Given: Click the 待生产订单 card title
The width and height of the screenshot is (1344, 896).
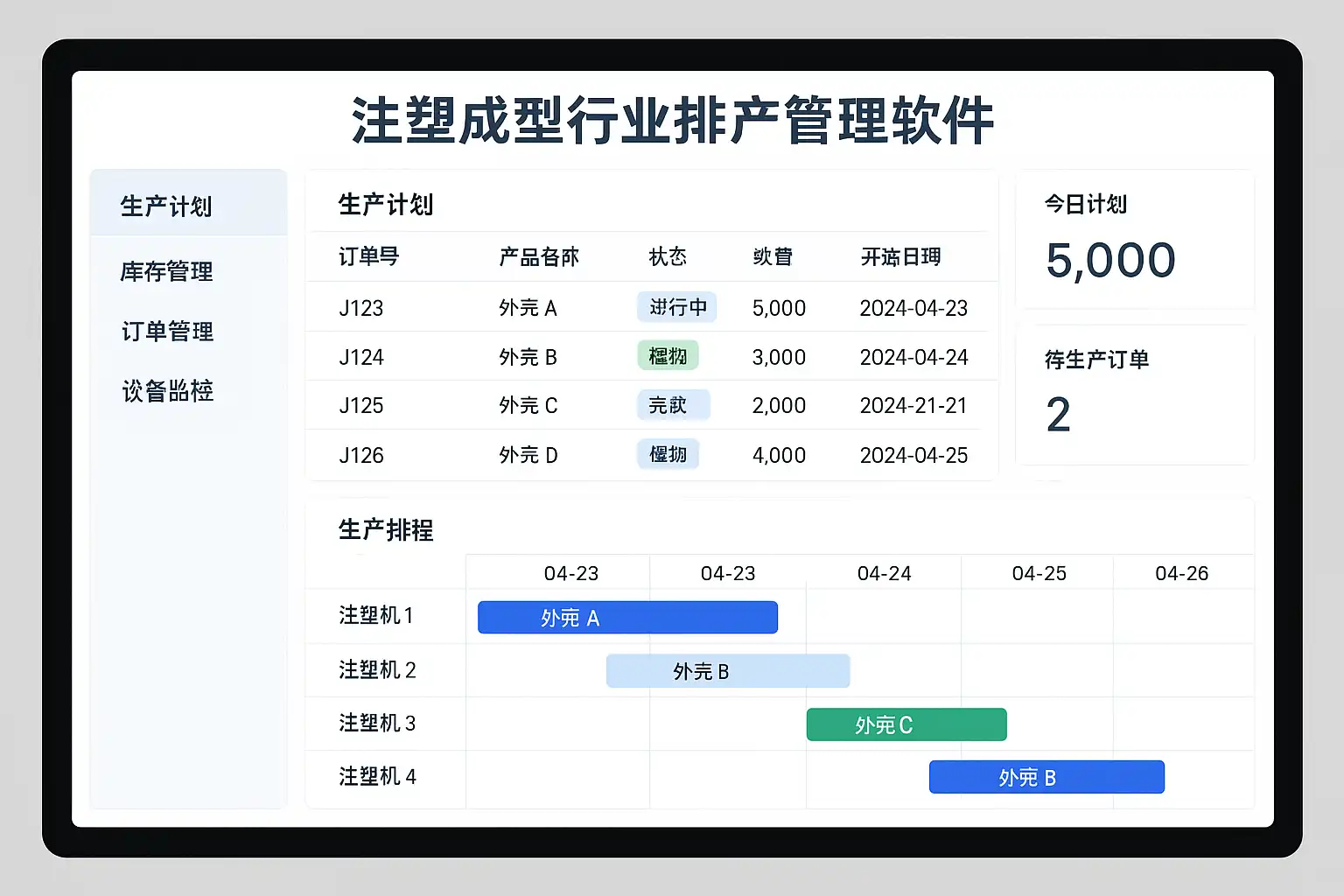Looking at the screenshot, I should (1096, 360).
